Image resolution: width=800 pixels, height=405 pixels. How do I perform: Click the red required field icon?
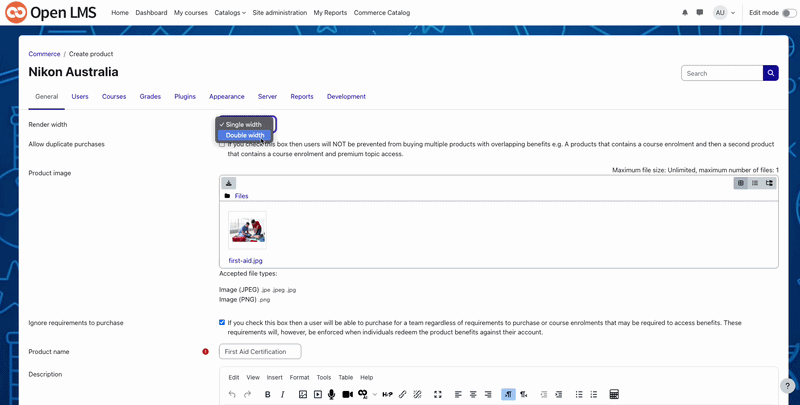click(x=206, y=351)
